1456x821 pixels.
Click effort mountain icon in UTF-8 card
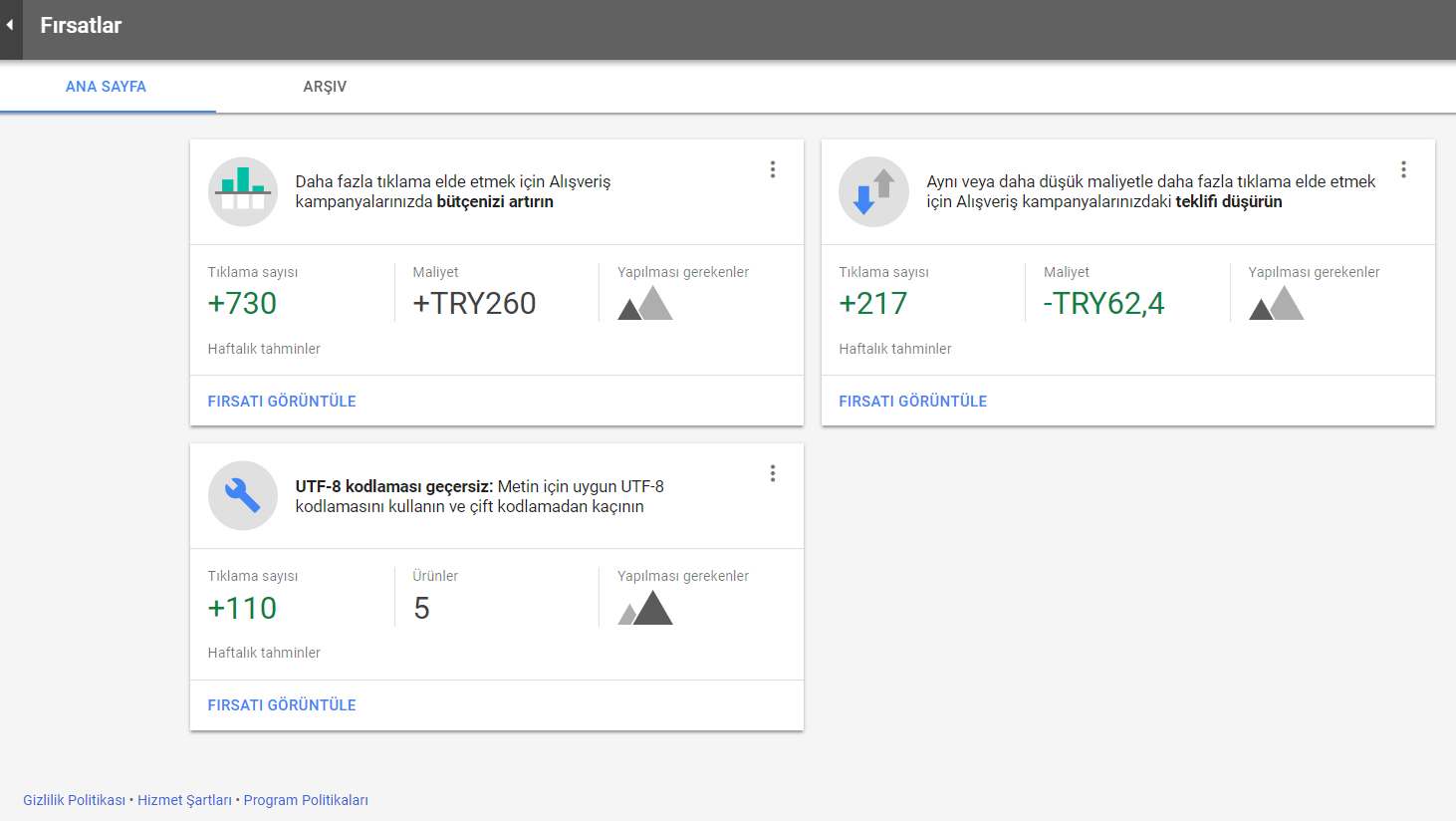[x=645, y=608]
